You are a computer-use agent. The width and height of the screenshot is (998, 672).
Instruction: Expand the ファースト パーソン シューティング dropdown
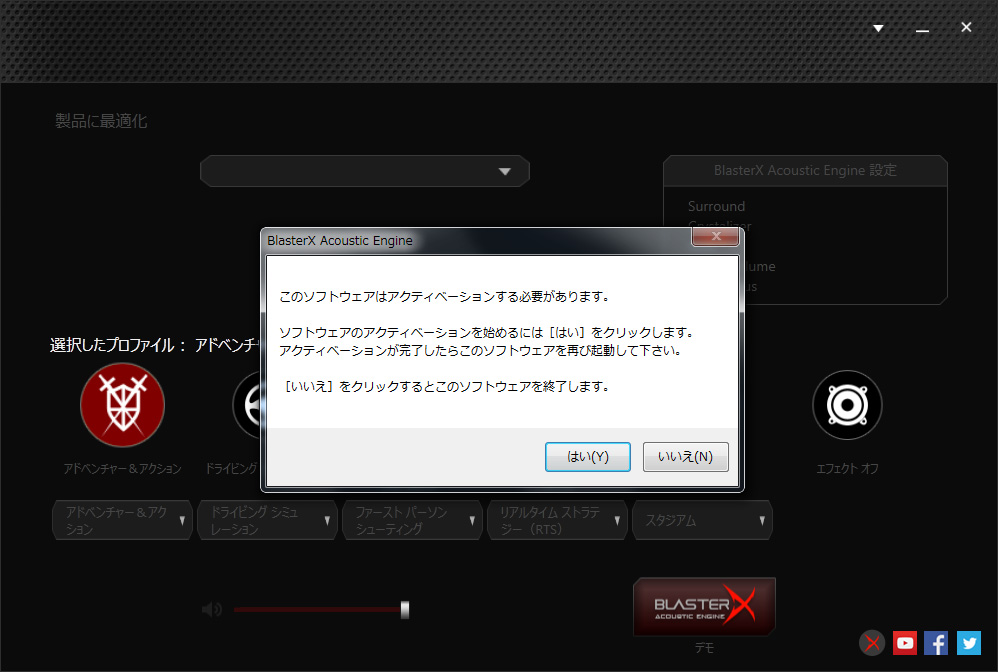pyautogui.click(x=412, y=521)
